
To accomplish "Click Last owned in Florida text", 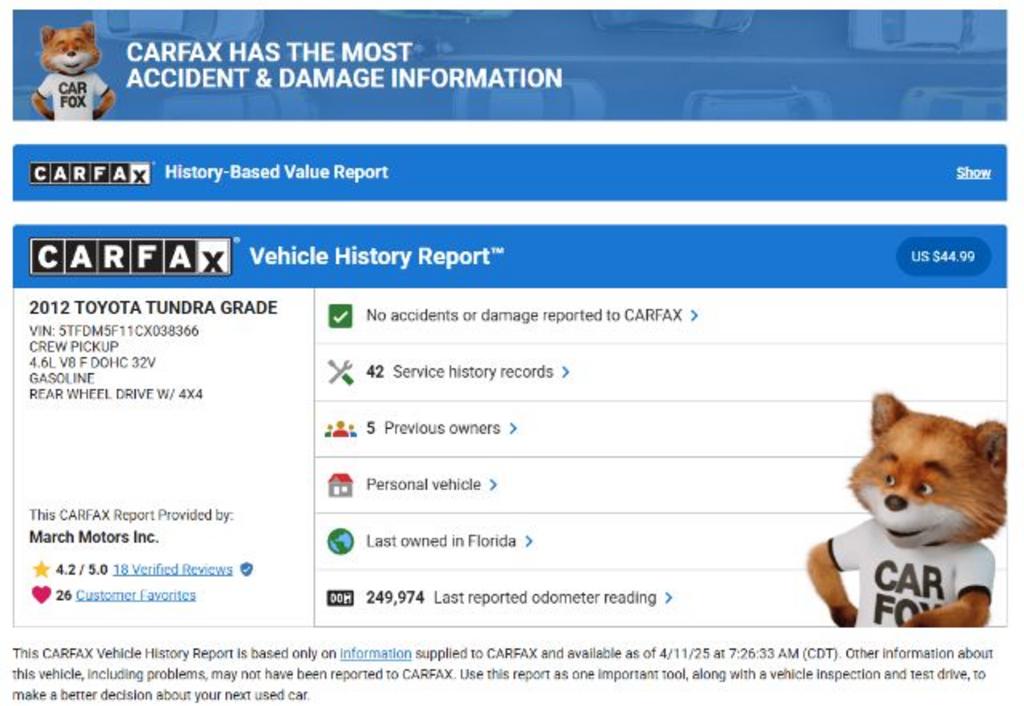I will [x=441, y=541].
